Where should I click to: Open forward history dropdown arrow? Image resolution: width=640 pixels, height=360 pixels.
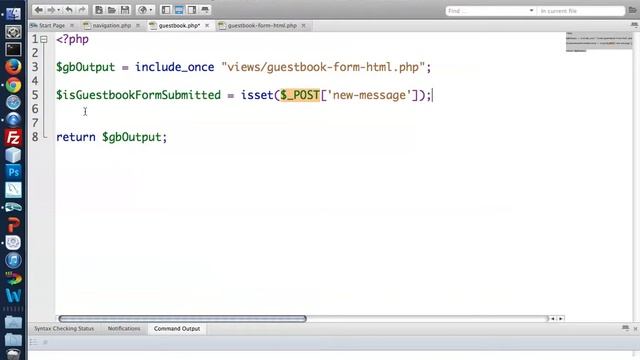59,10
